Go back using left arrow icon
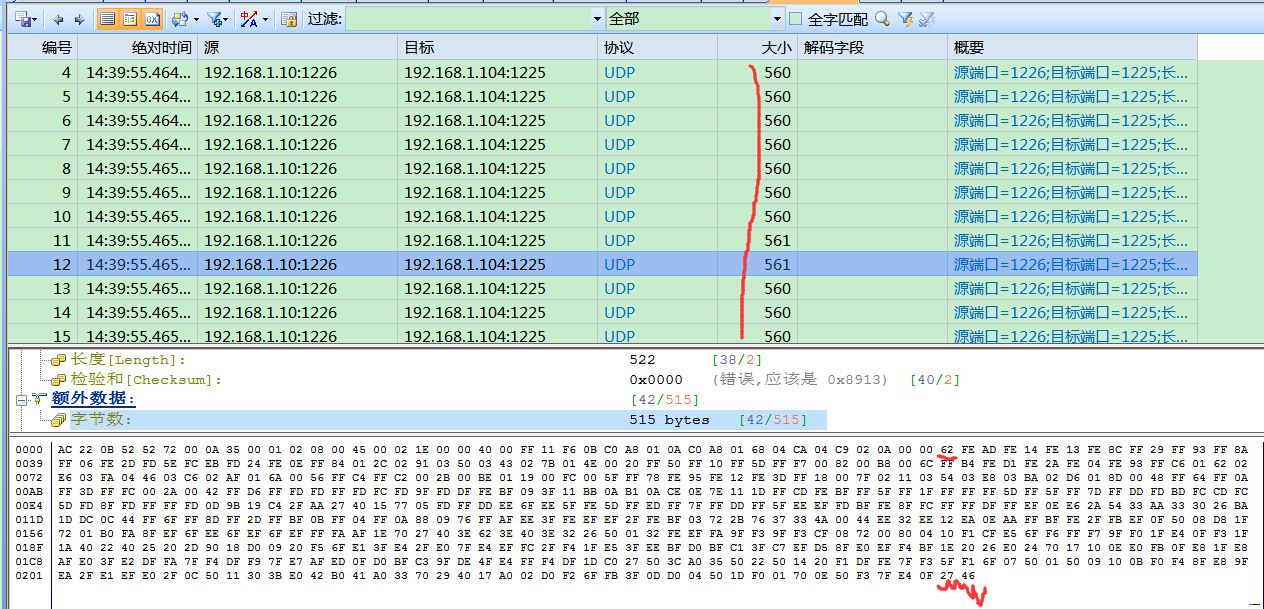The height and width of the screenshot is (609, 1264). tap(59, 17)
